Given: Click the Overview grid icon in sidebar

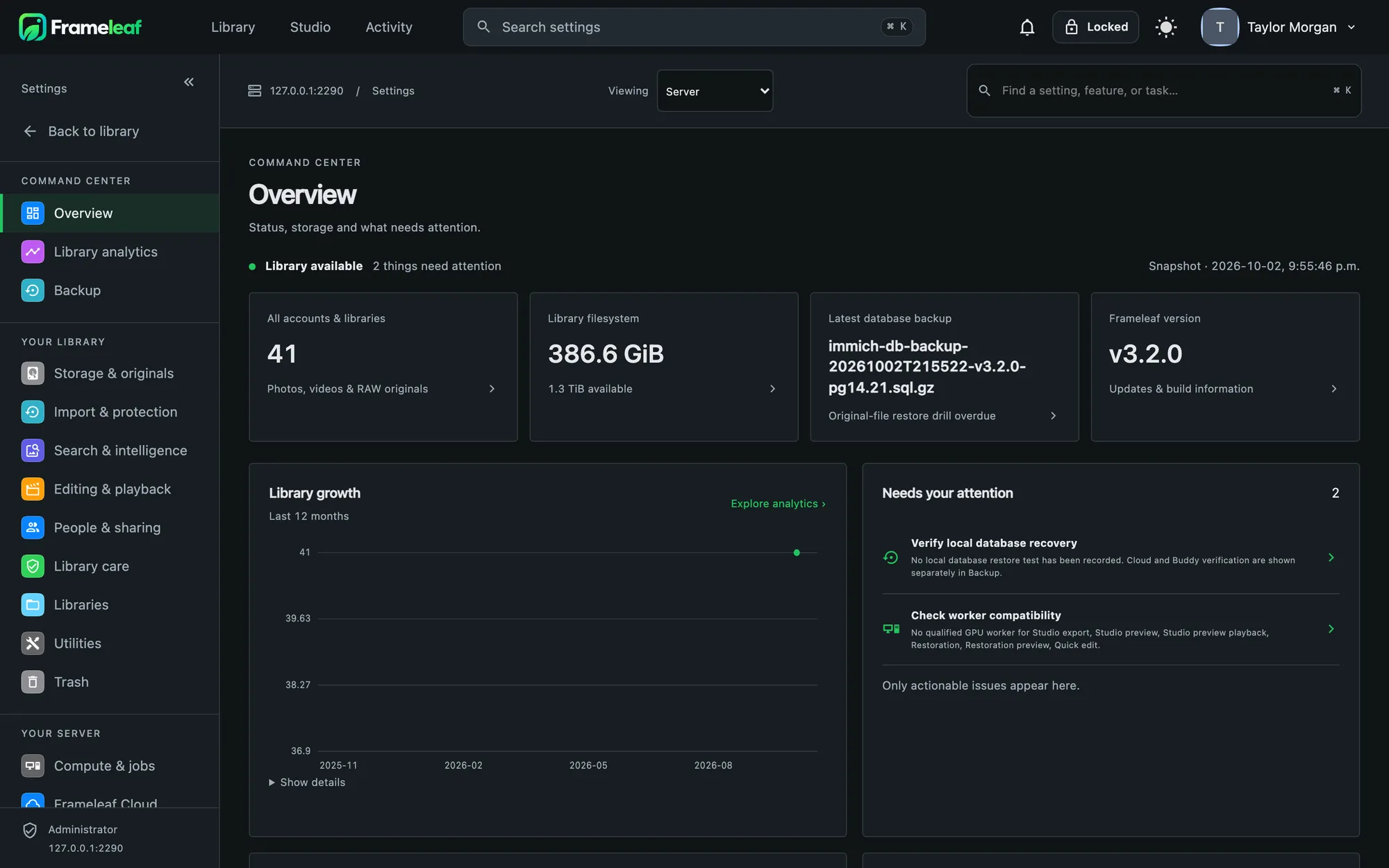Looking at the screenshot, I should pos(33,213).
